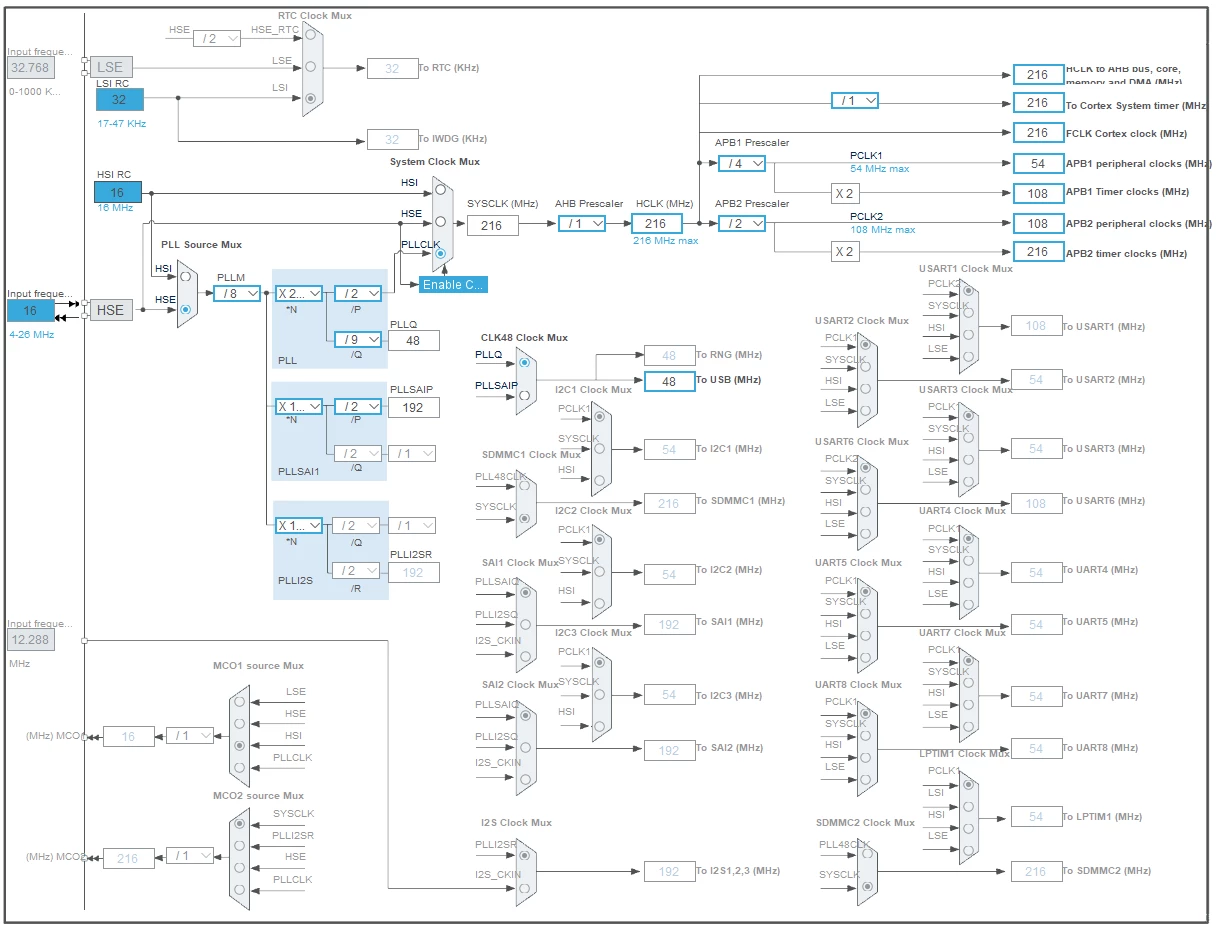Viewport: 1226px width, 933px height.
Task: Click the Enable CSS button
Action: pyautogui.click(x=453, y=285)
